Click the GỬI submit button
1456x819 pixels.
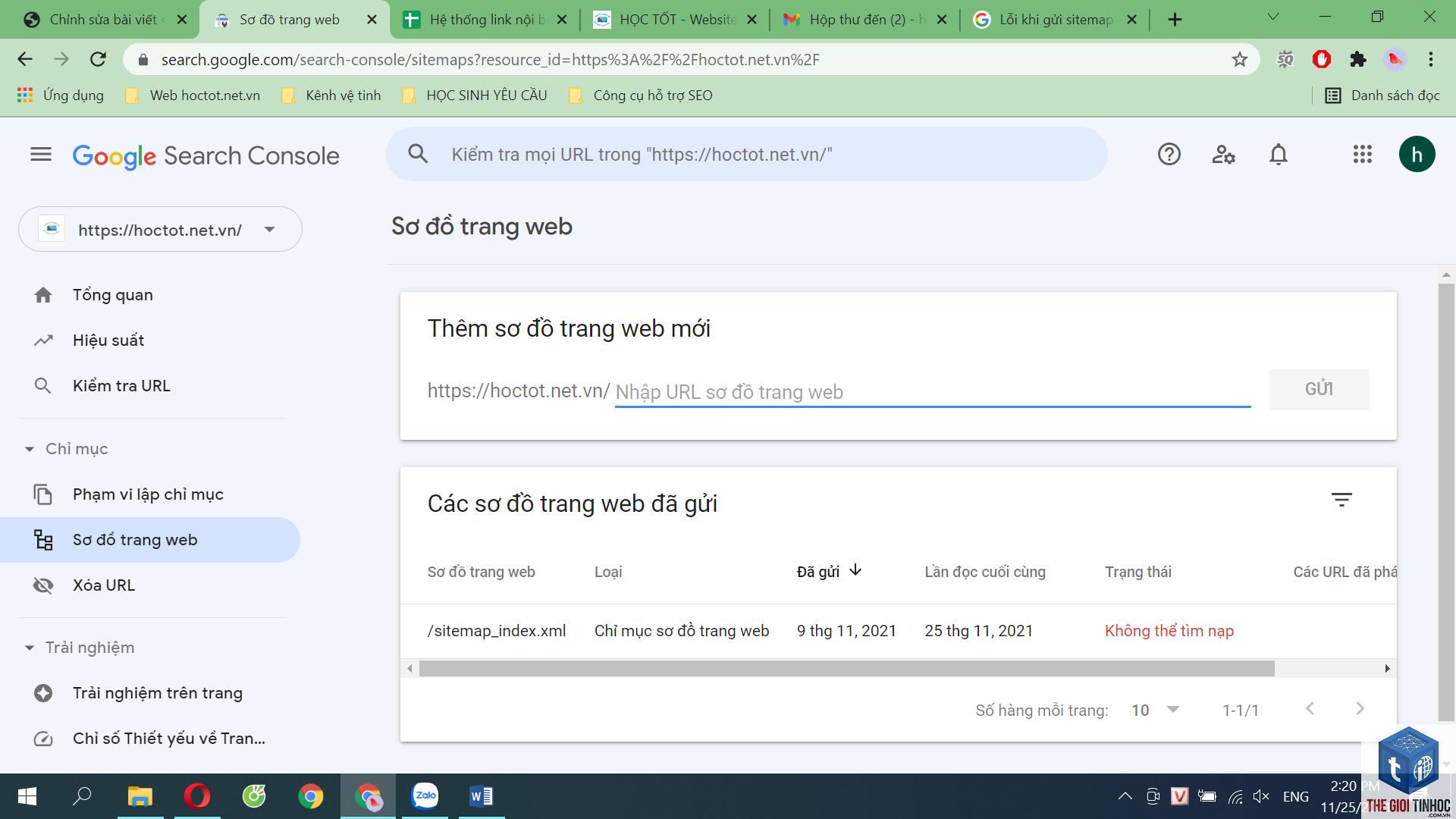tap(1319, 389)
